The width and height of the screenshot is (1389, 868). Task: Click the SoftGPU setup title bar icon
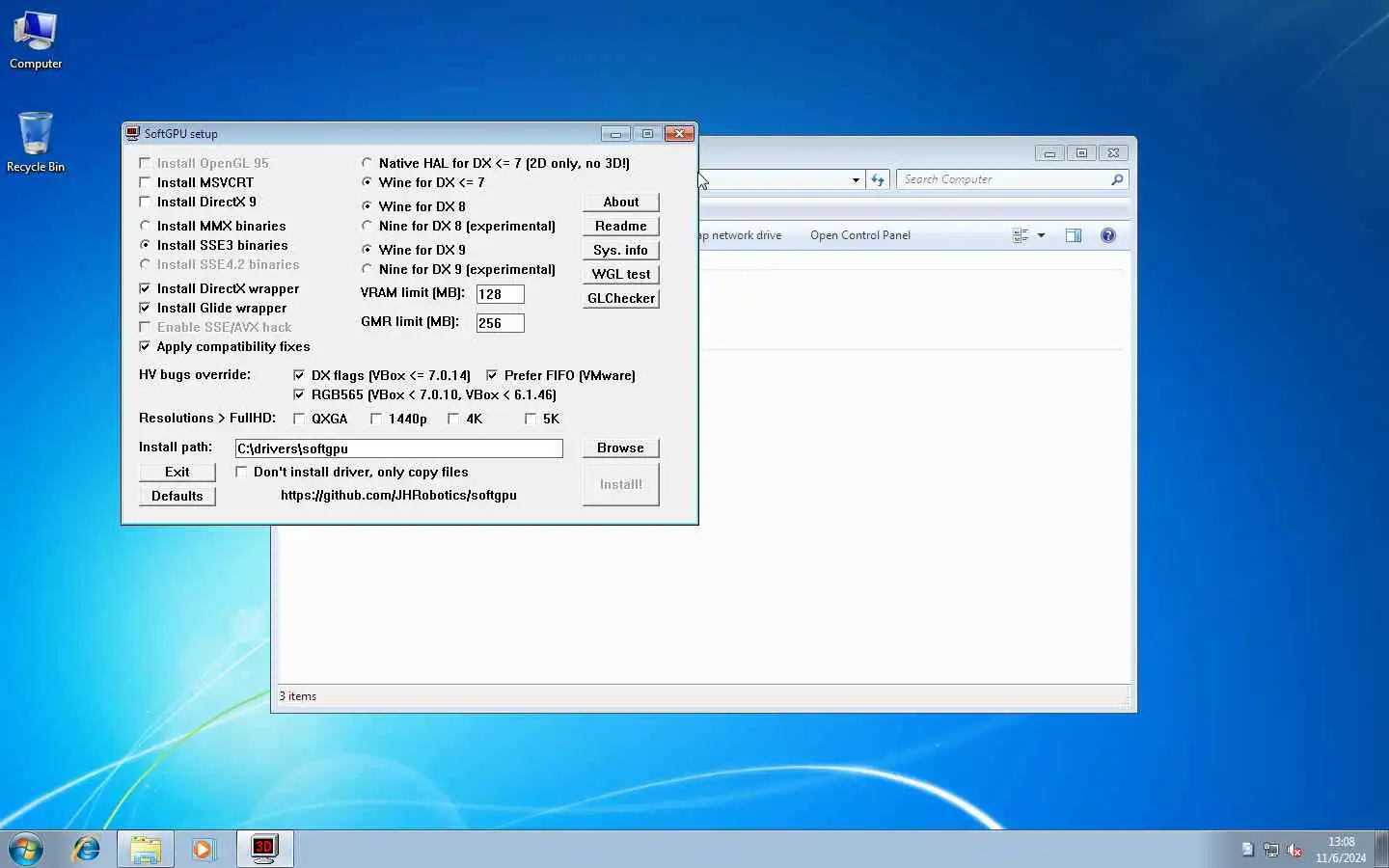pos(133,133)
